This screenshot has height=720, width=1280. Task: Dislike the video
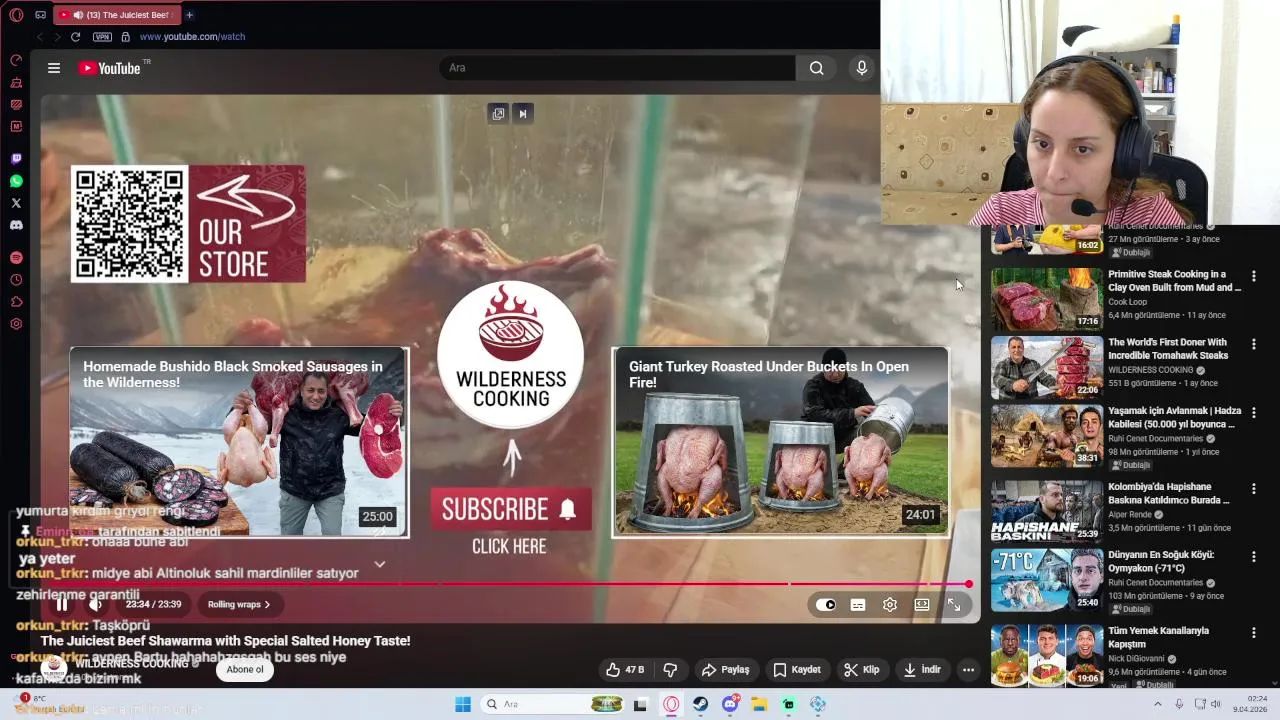tap(671, 670)
